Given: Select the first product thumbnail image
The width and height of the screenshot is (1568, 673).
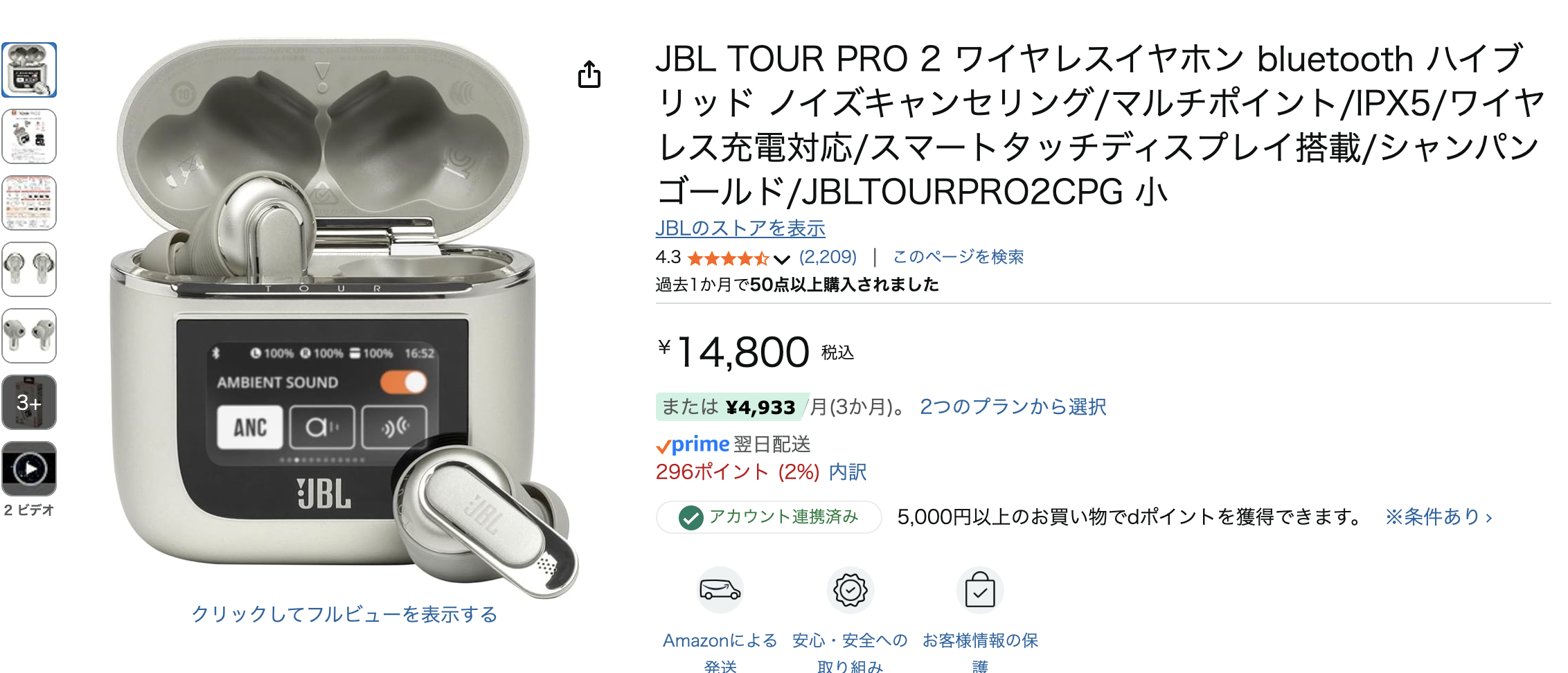Looking at the screenshot, I should coord(29,70).
